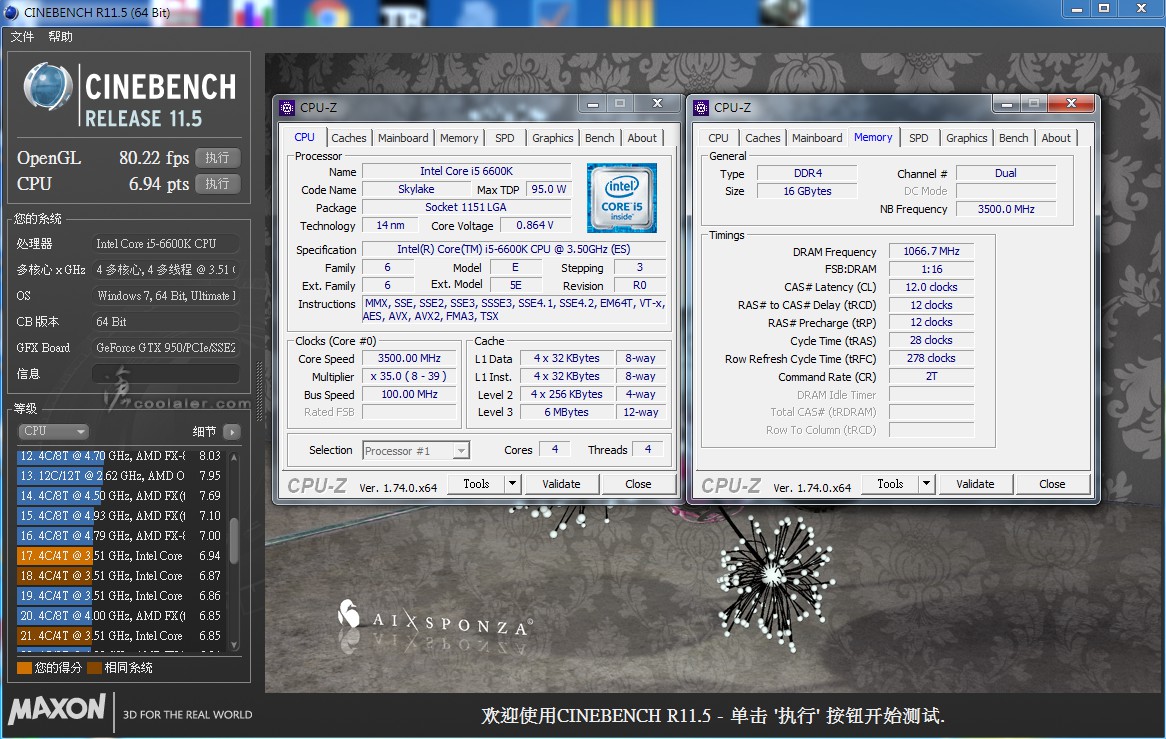
Task: Open About tab in the CPU-Z processor window
Action: [642, 138]
